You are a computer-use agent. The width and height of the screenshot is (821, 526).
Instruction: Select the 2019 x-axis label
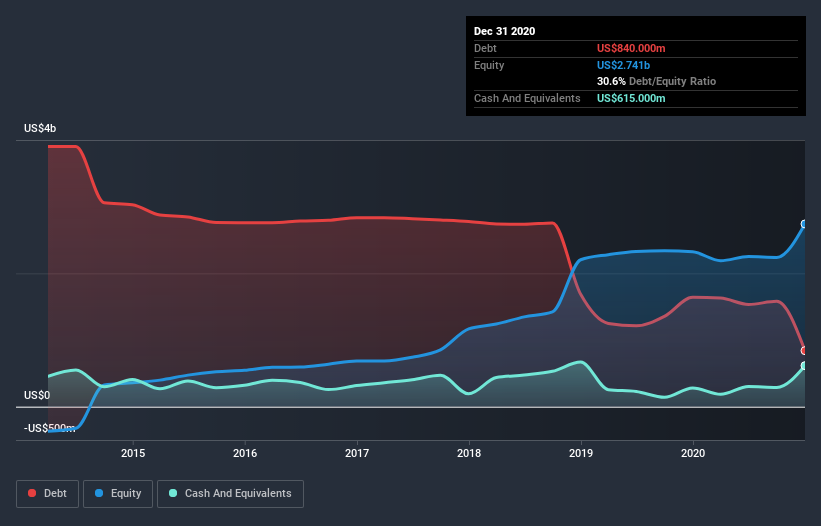[x=581, y=453]
